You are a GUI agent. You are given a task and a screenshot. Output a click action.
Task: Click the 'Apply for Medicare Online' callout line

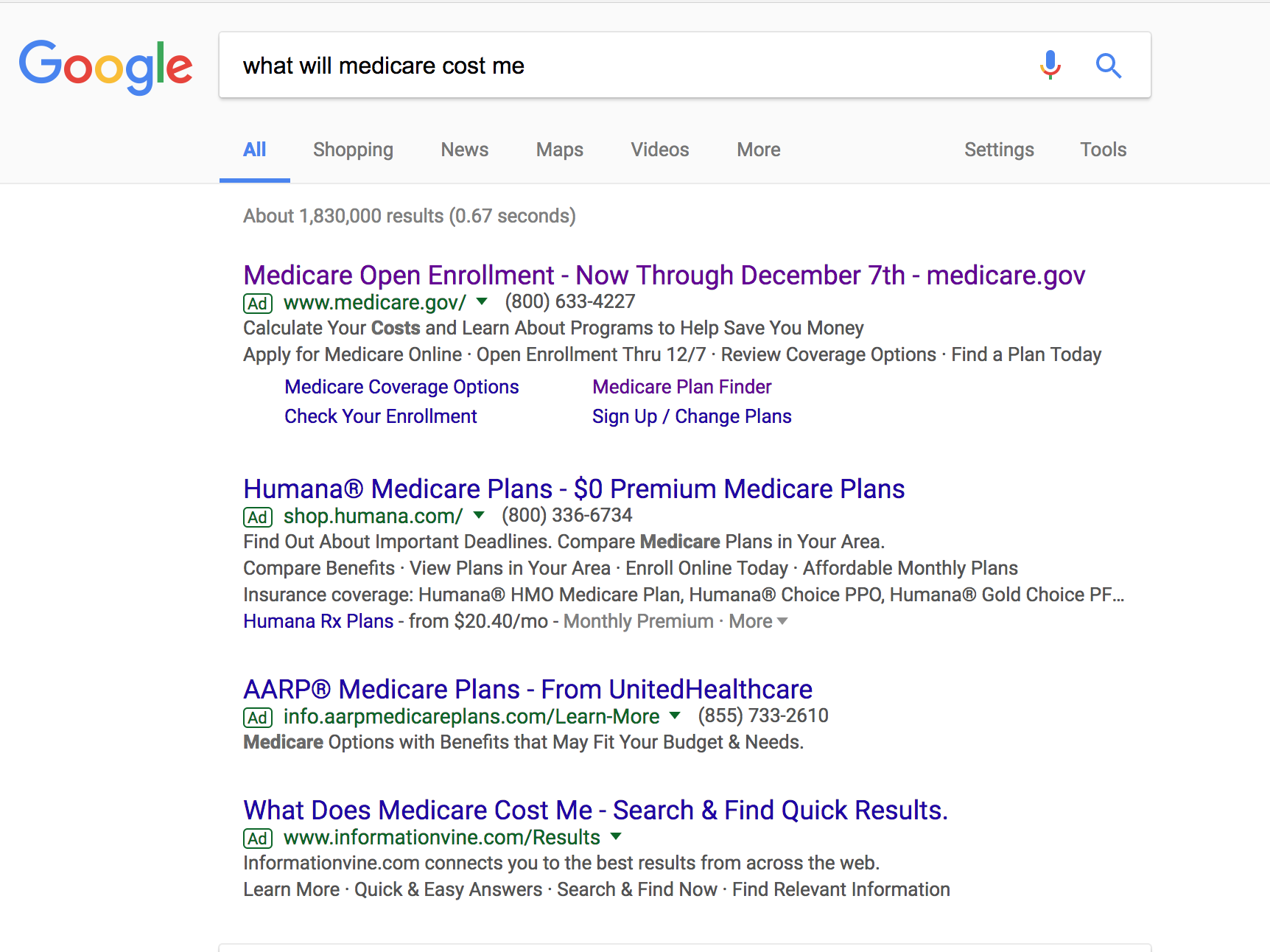[673, 354]
